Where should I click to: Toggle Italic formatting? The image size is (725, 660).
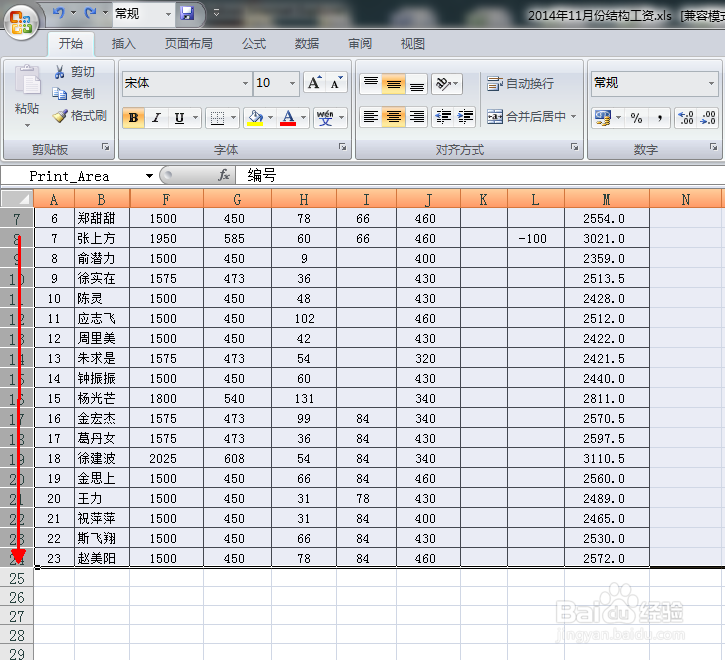pos(157,118)
